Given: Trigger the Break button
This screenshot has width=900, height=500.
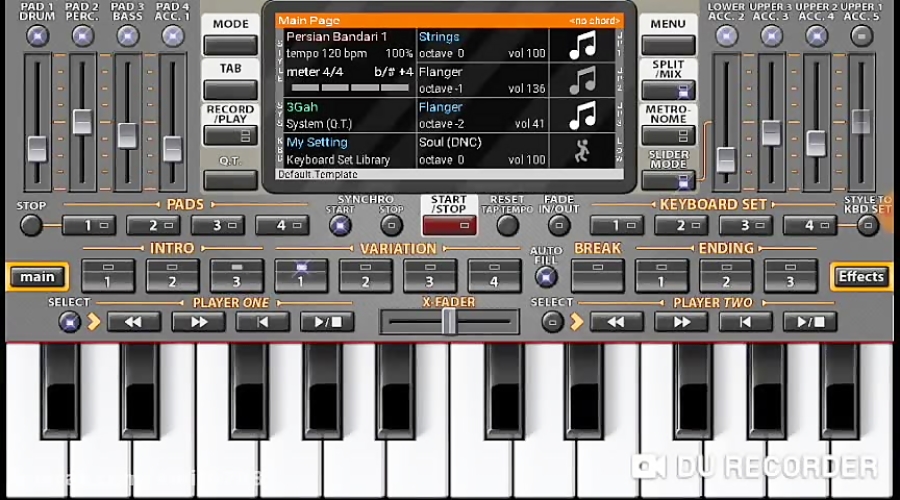Looking at the screenshot, I should [x=598, y=276].
